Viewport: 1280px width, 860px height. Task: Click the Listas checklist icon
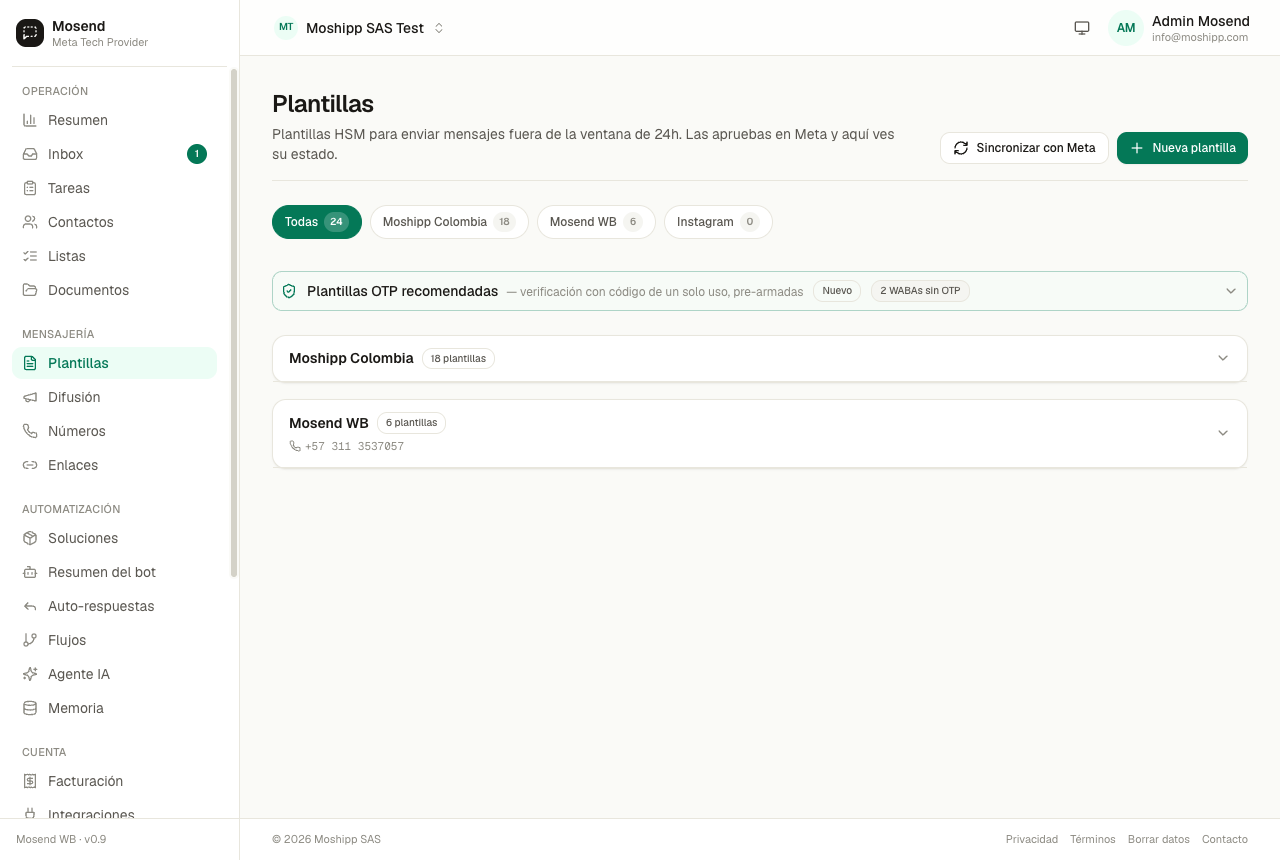[30, 256]
